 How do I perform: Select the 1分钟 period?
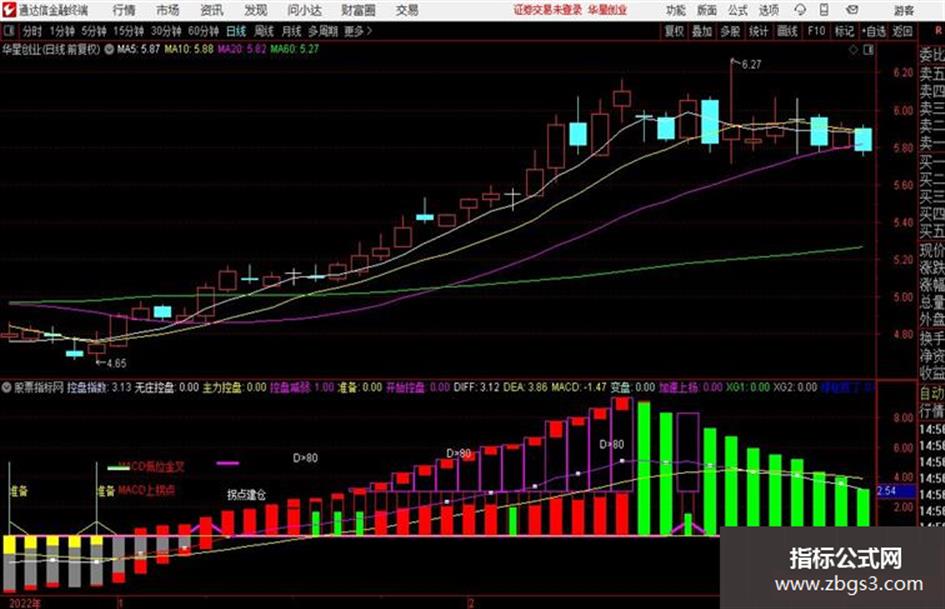pos(62,31)
